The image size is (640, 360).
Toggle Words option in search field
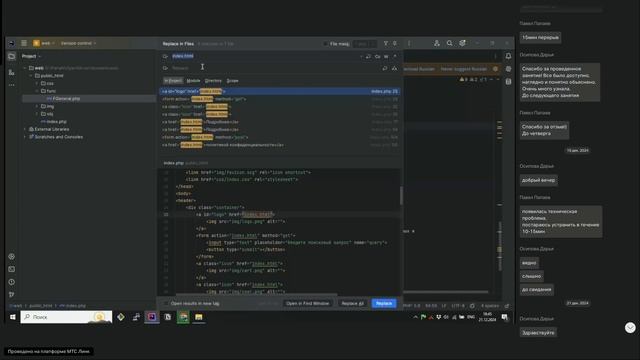[x=386, y=56]
